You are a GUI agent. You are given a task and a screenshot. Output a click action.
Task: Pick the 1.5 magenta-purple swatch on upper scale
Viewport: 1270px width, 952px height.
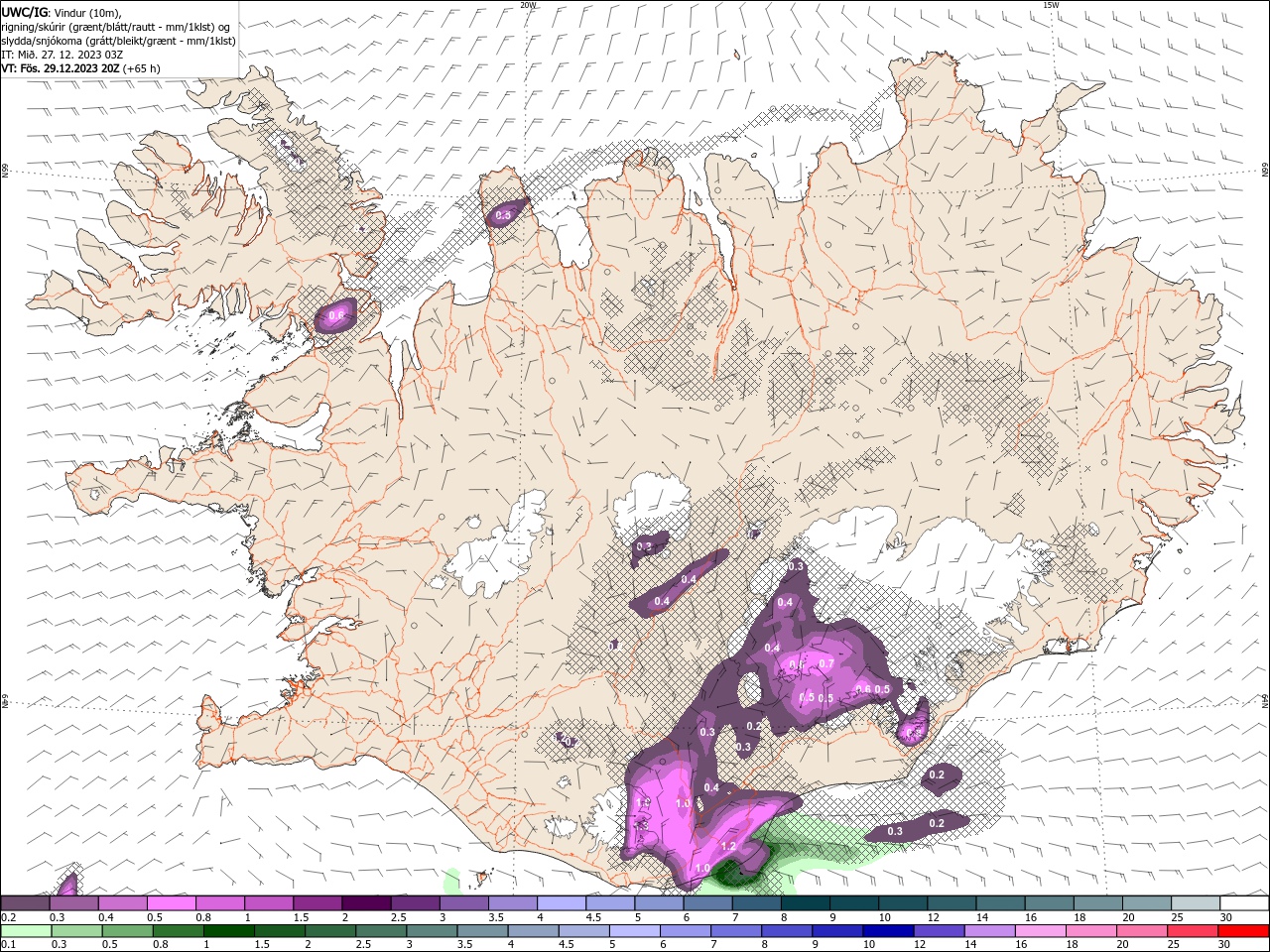click(317, 903)
